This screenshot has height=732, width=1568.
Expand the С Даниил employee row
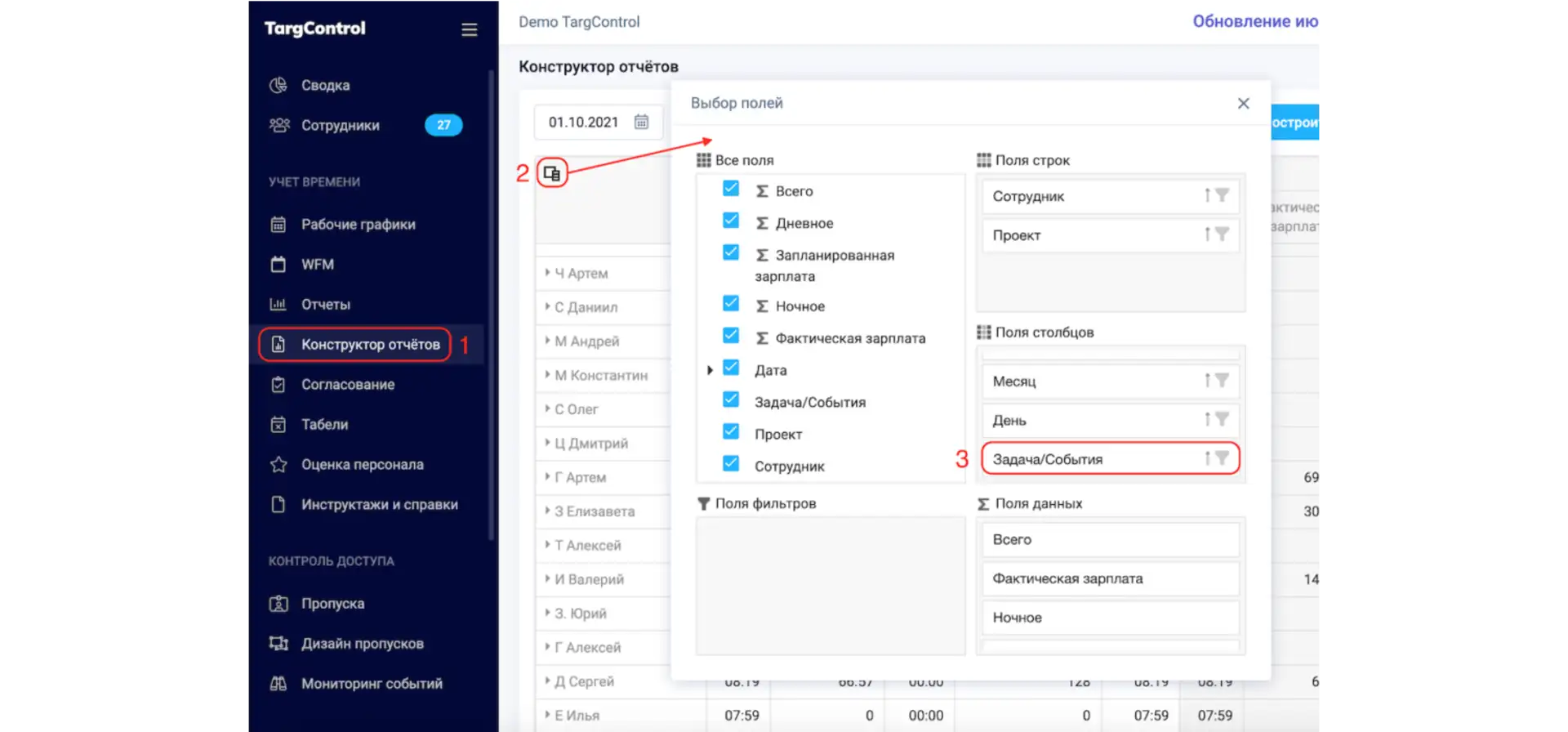[x=547, y=306]
